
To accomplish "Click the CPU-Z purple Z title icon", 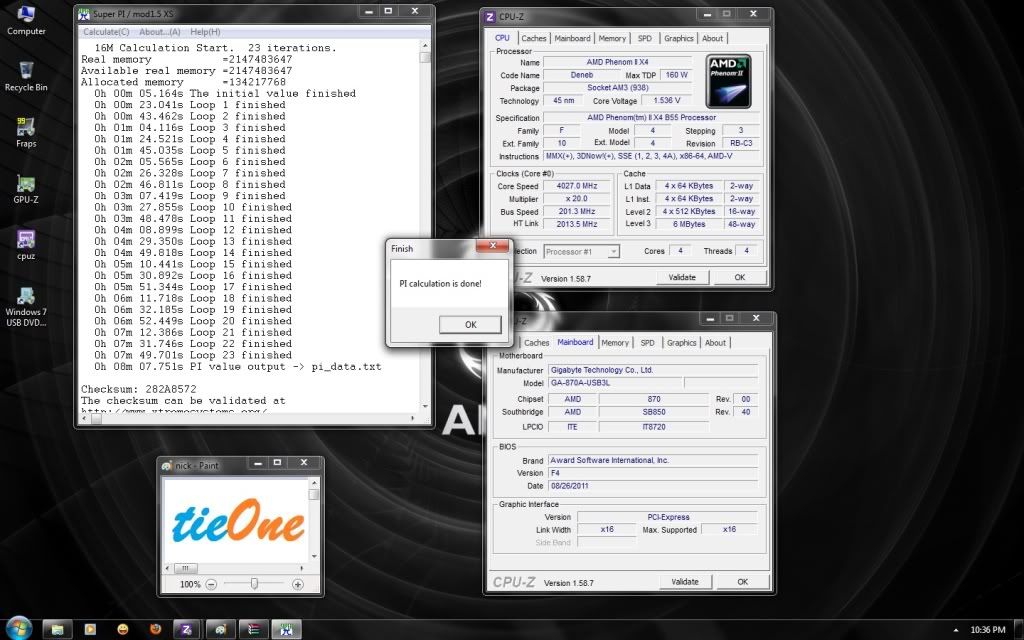I will point(490,17).
